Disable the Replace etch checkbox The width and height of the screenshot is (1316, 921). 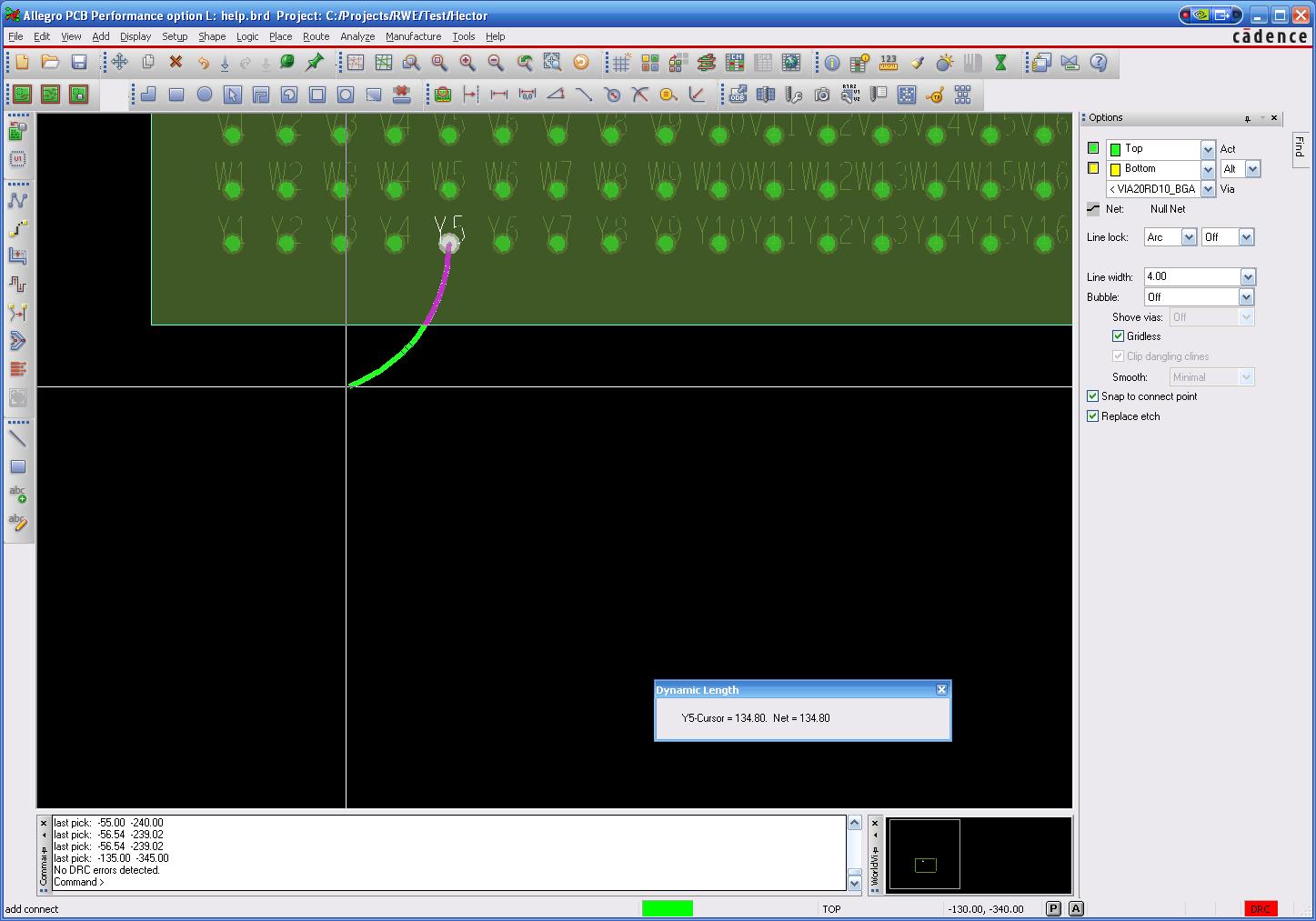click(1093, 416)
